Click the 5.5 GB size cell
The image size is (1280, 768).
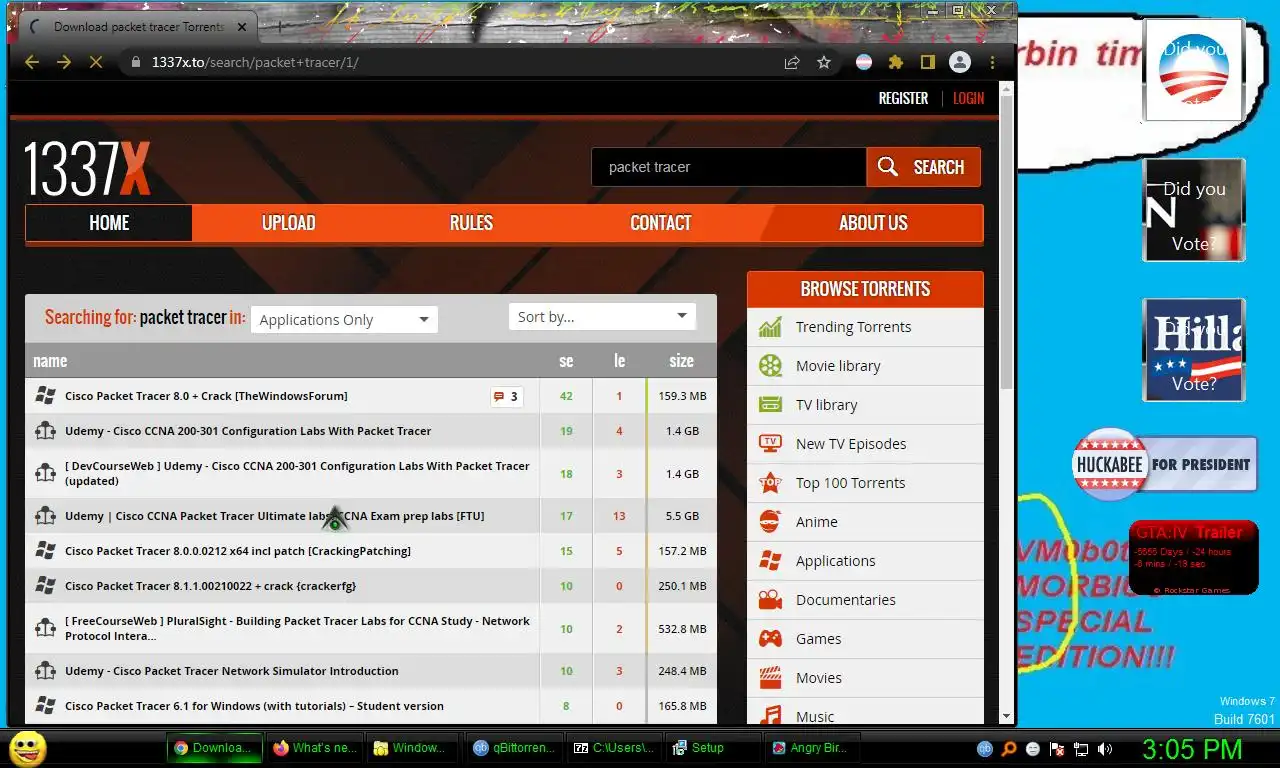click(x=682, y=516)
